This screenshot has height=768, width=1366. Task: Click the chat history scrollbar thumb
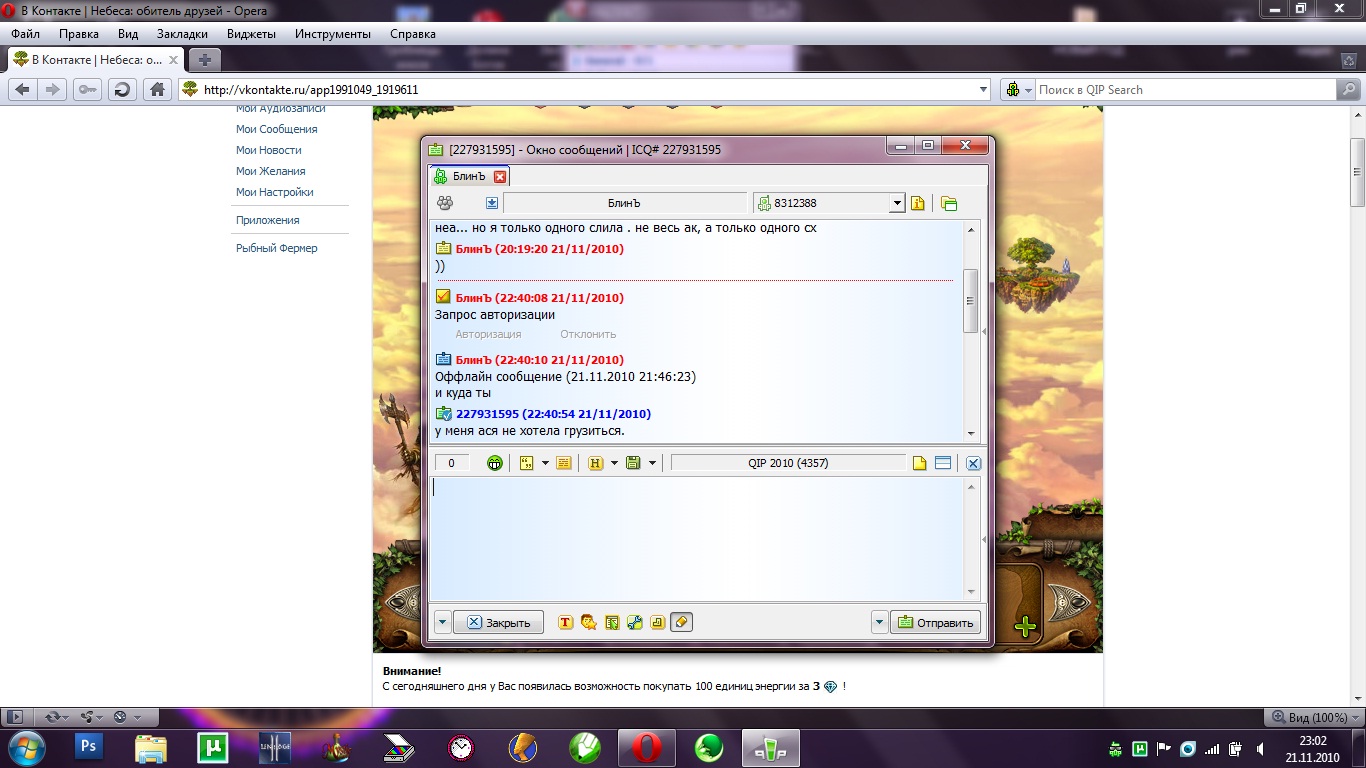click(970, 301)
